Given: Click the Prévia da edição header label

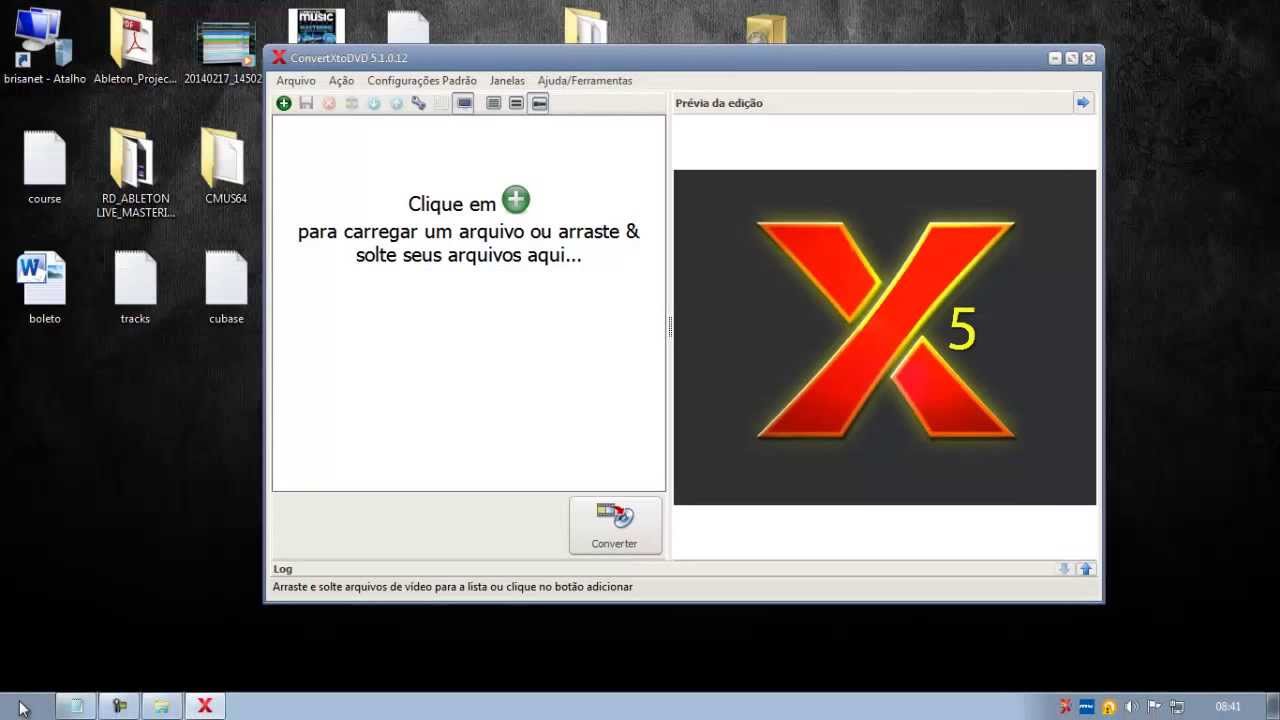Looking at the screenshot, I should (x=719, y=103).
